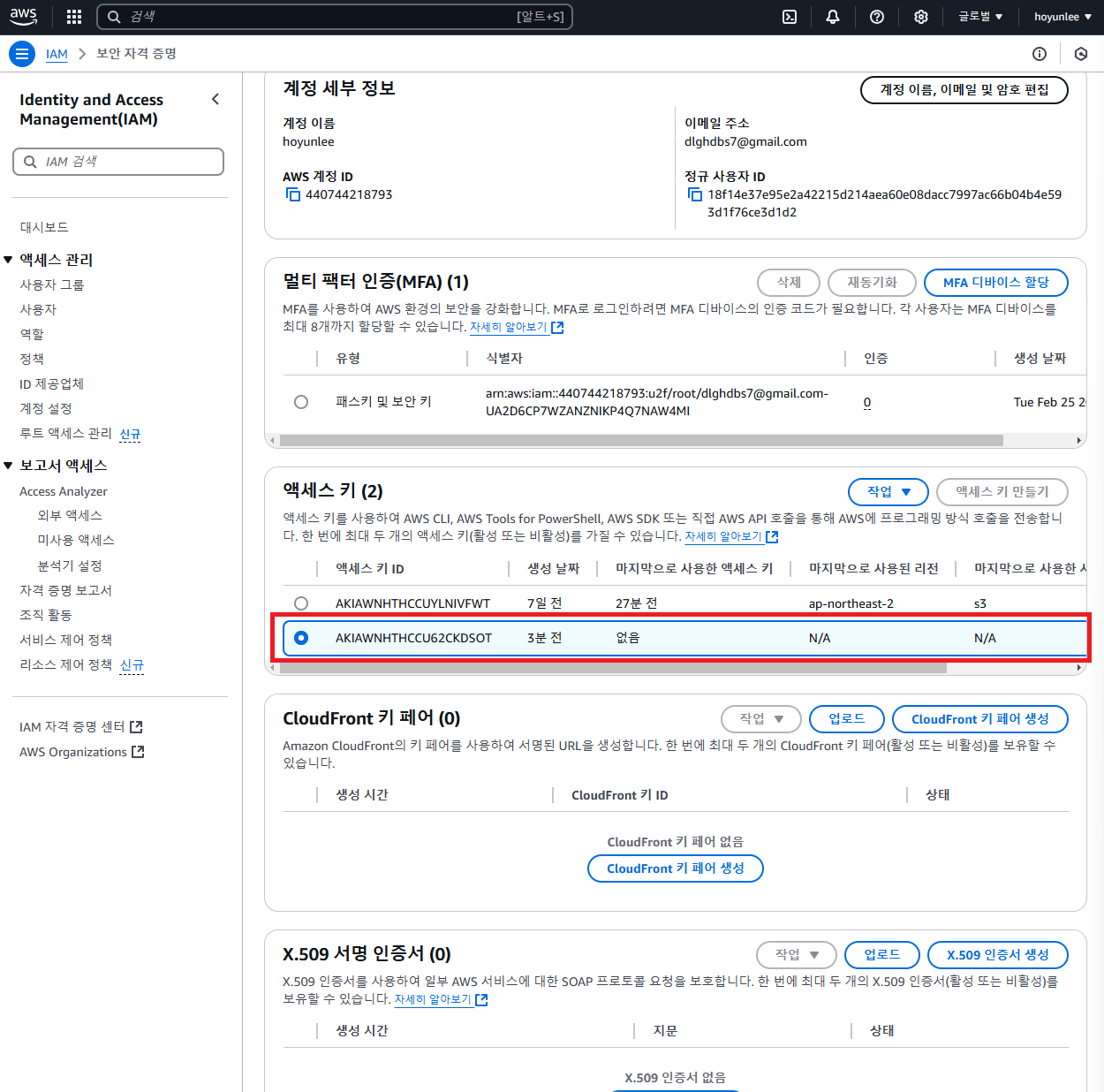This screenshot has width=1104, height=1092.
Task: Click the hexagon clock icon at top right
Action: tap(1081, 54)
